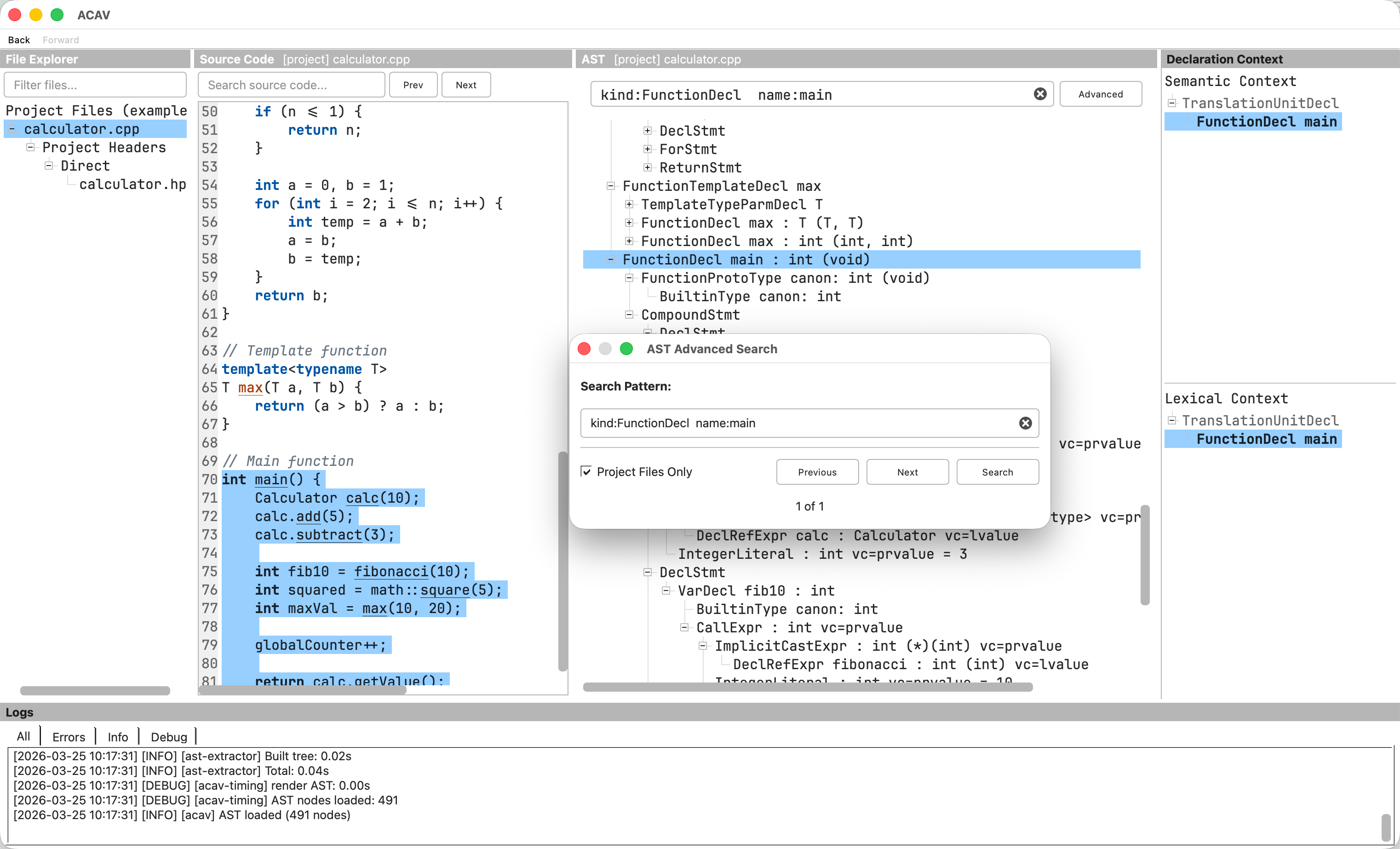Click the Back navigation control

[x=19, y=39]
